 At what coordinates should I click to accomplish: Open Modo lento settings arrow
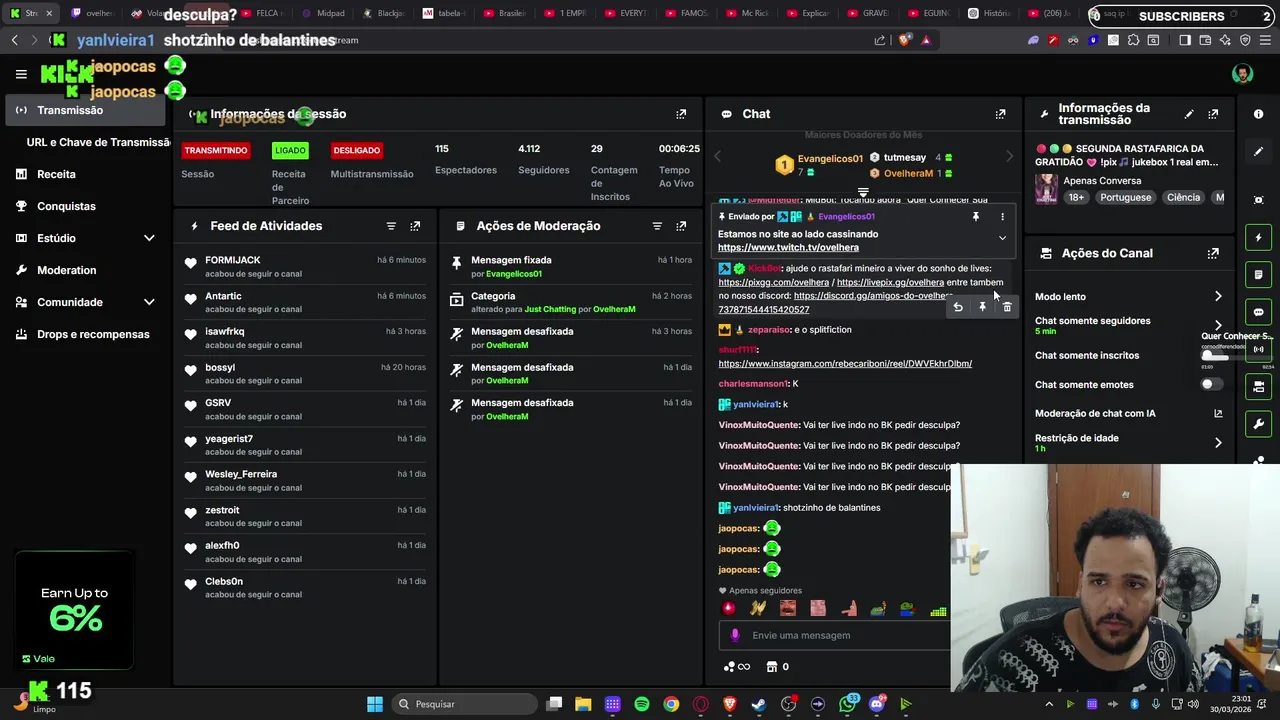coord(1218,297)
